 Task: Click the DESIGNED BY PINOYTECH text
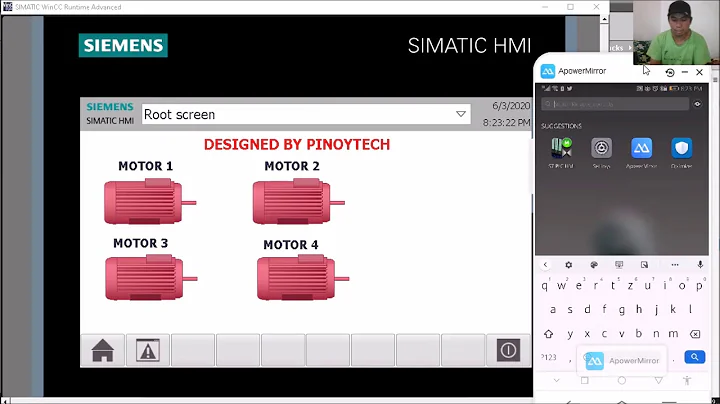click(297, 145)
